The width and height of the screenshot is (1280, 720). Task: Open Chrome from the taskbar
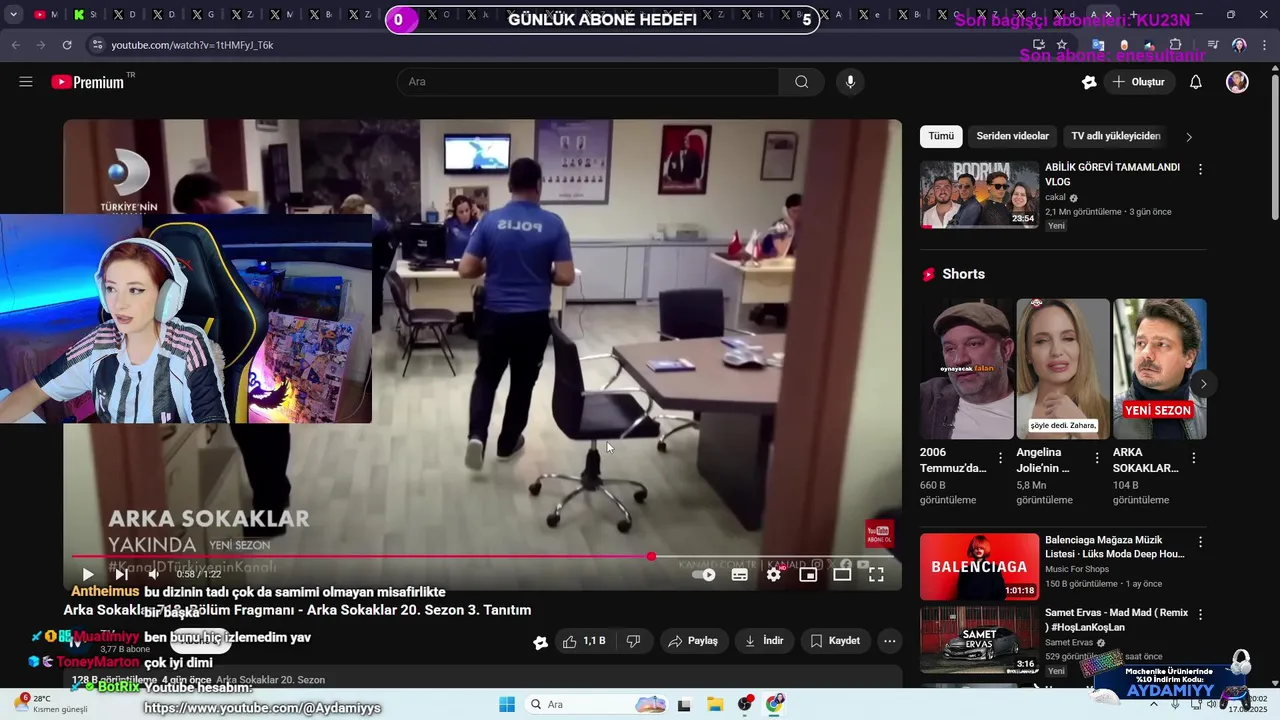pyautogui.click(x=775, y=704)
